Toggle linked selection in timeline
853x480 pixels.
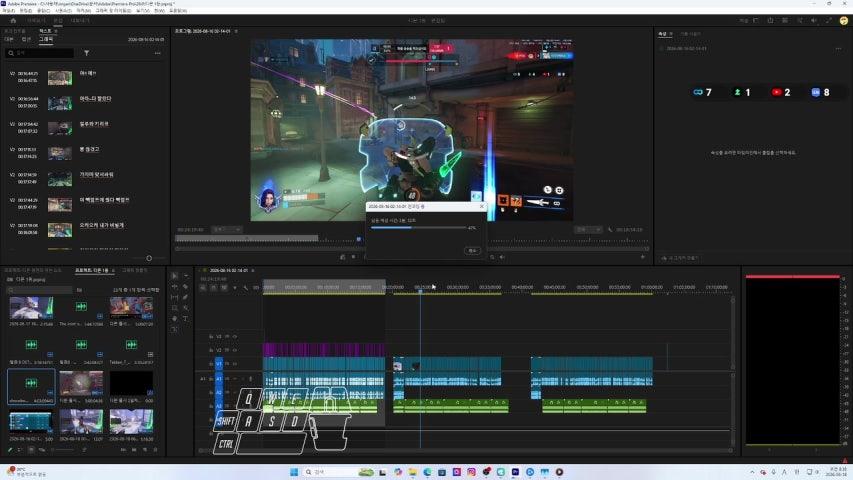pos(224,287)
